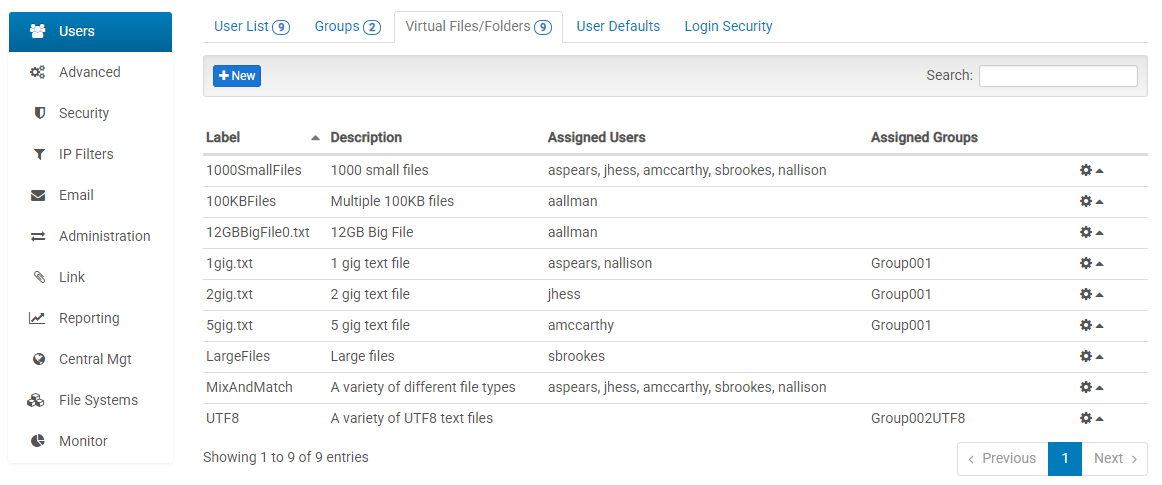The width and height of the screenshot is (1162, 485).
Task: Open gear menu for the 1gig.txt row
Action: pos(1091,263)
